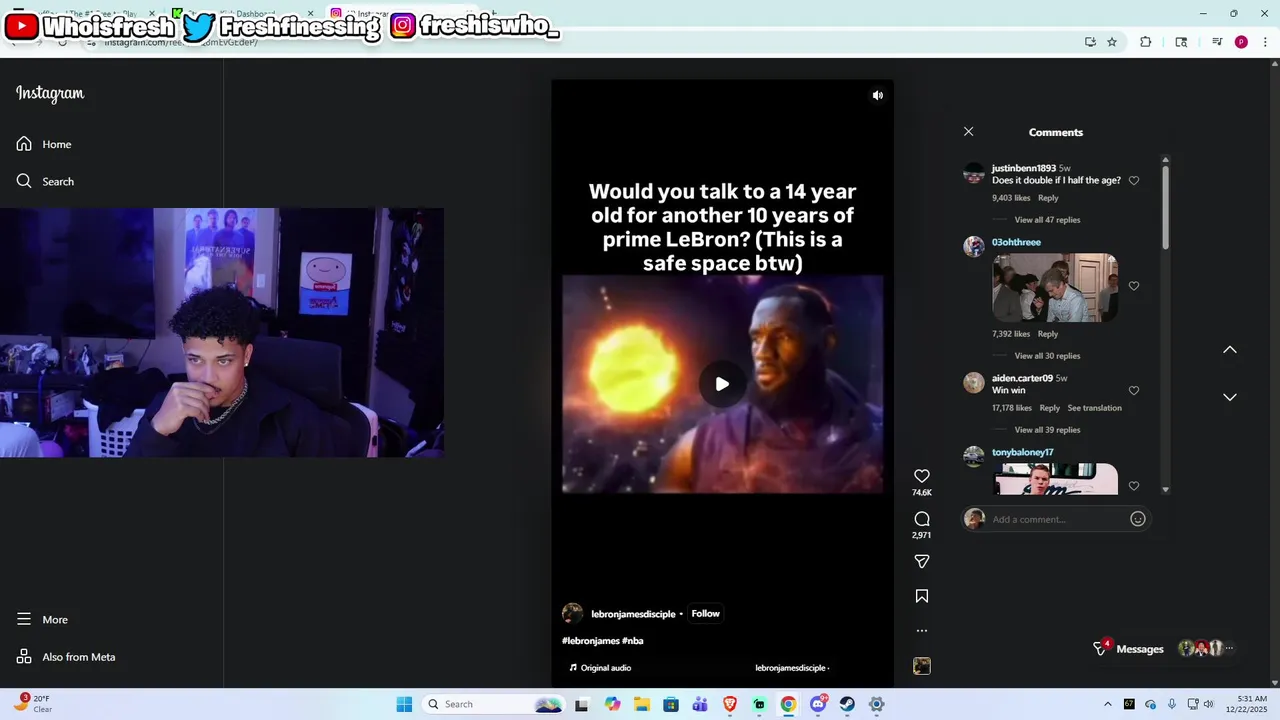The height and width of the screenshot is (720, 1280).
Task: Click the taskbar Search box
Action: [x=494, y=704]
